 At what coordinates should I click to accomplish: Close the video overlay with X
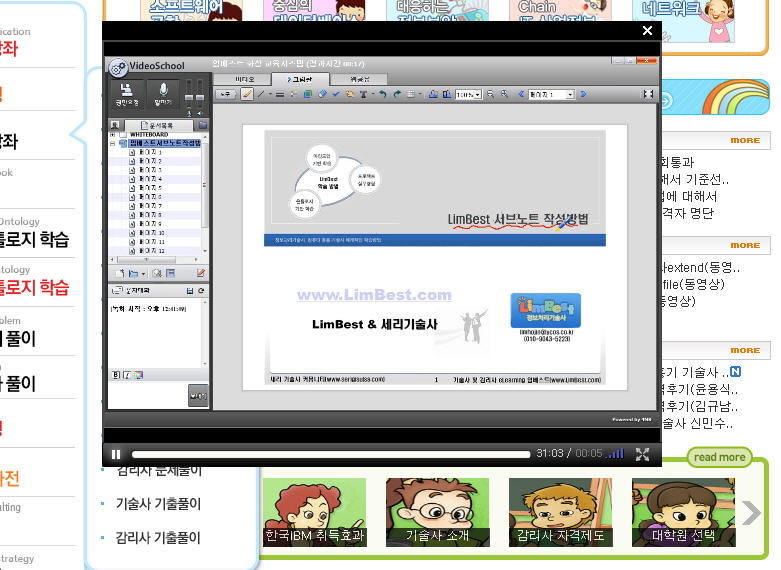coord(648,31)
